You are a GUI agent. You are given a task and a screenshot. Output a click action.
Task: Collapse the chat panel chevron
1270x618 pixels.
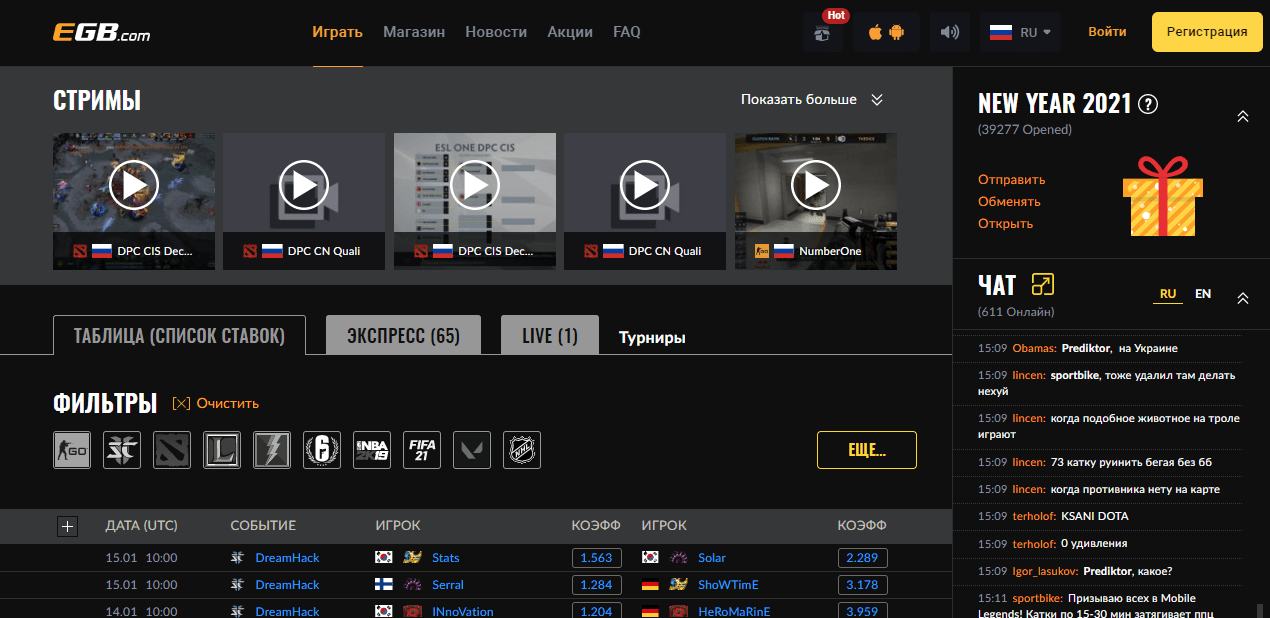[x=1243, y=298]
